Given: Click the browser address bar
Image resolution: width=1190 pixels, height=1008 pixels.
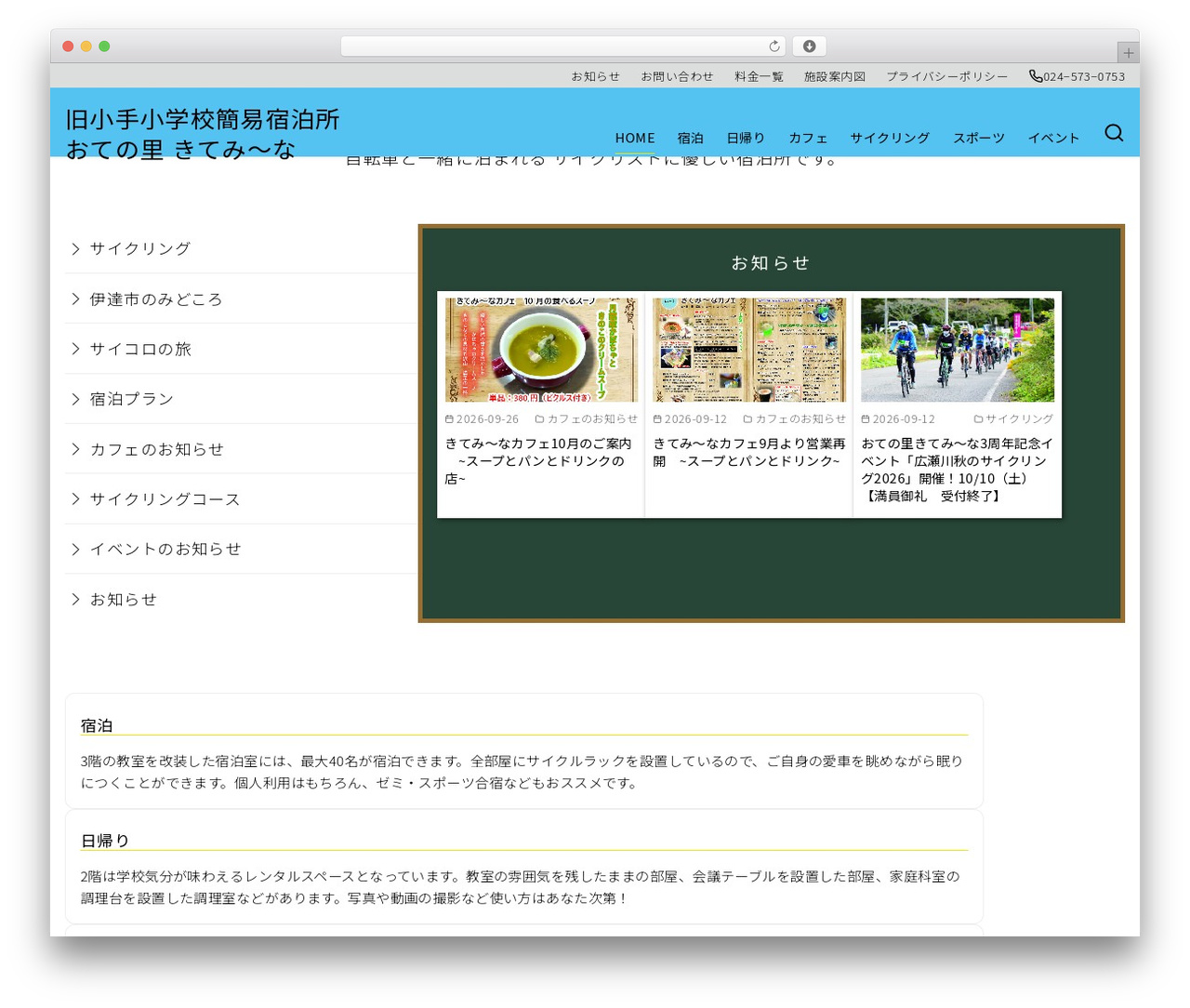Looking at the screenshot, I should pyautogui.click(x=562, y=46).
